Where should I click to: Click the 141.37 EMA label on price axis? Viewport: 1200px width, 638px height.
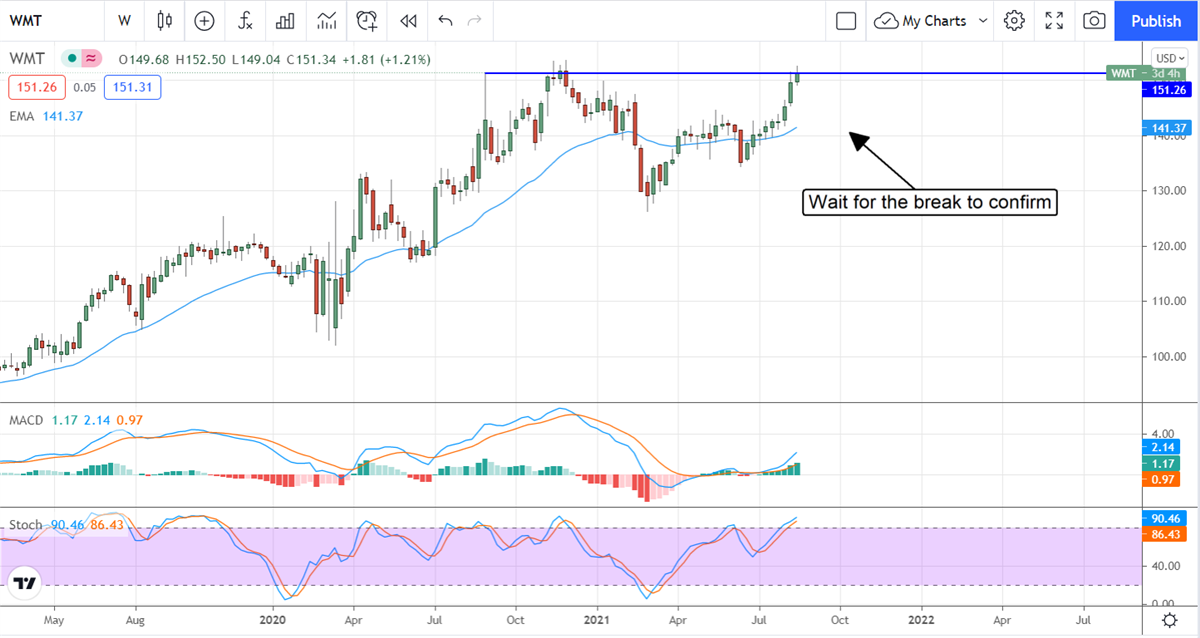[1169, 128]
